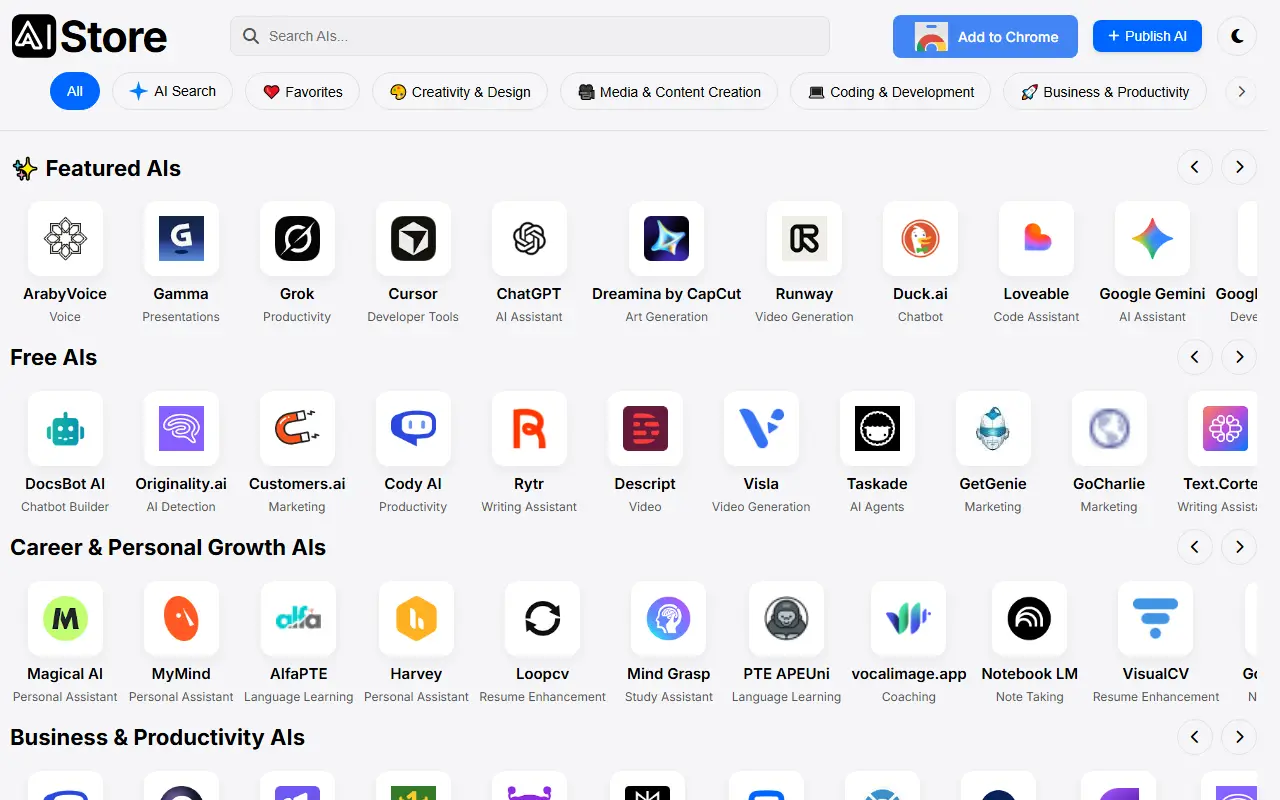Open the Google Gemini icon
Screen dimensions: 1280x800
(1152, 239)
